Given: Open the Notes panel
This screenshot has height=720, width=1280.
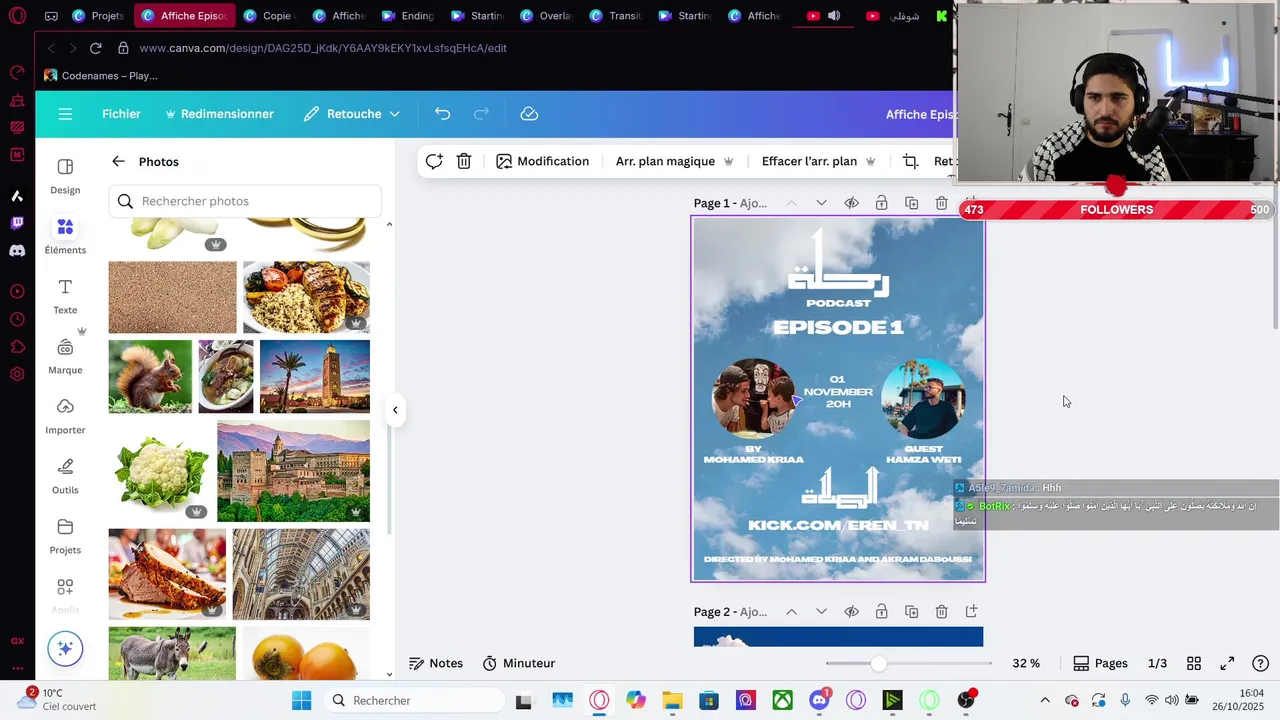Looking at the screenshot, I should pos(436,663).
